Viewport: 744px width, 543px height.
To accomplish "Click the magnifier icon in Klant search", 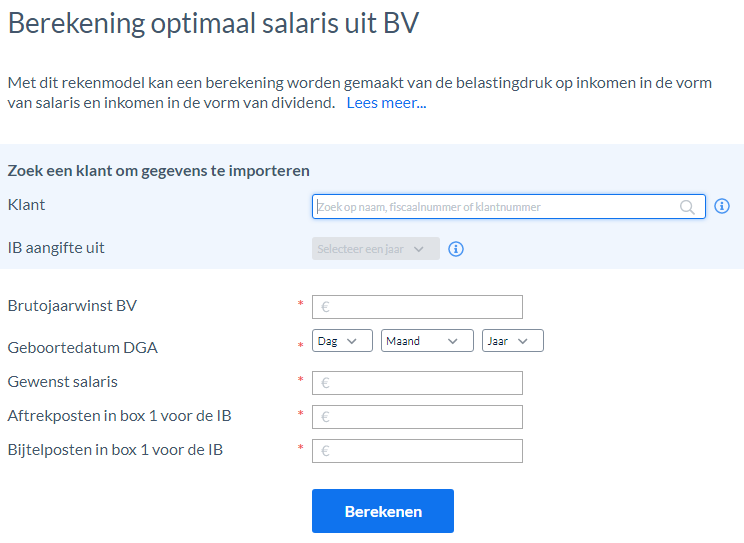I will coord(687,207).
